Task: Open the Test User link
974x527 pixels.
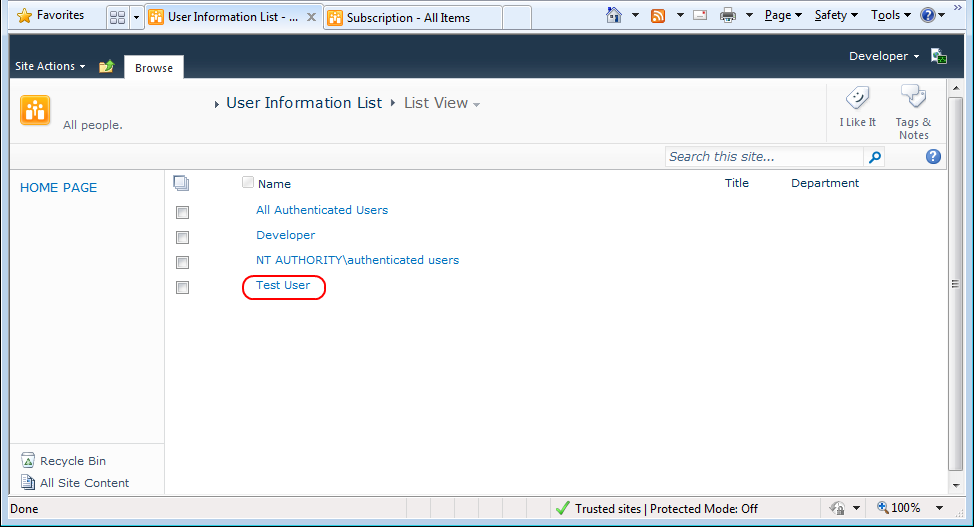Action: coord(283,285)
